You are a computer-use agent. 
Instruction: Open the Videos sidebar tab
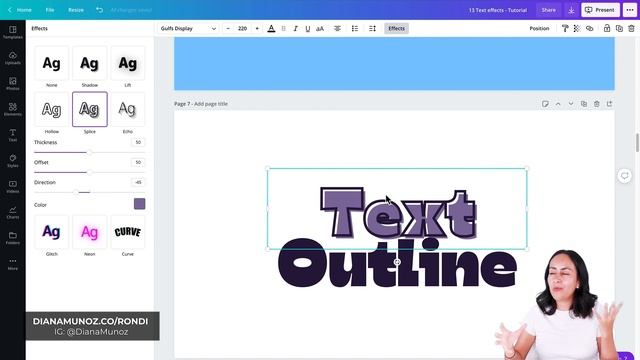13,187
